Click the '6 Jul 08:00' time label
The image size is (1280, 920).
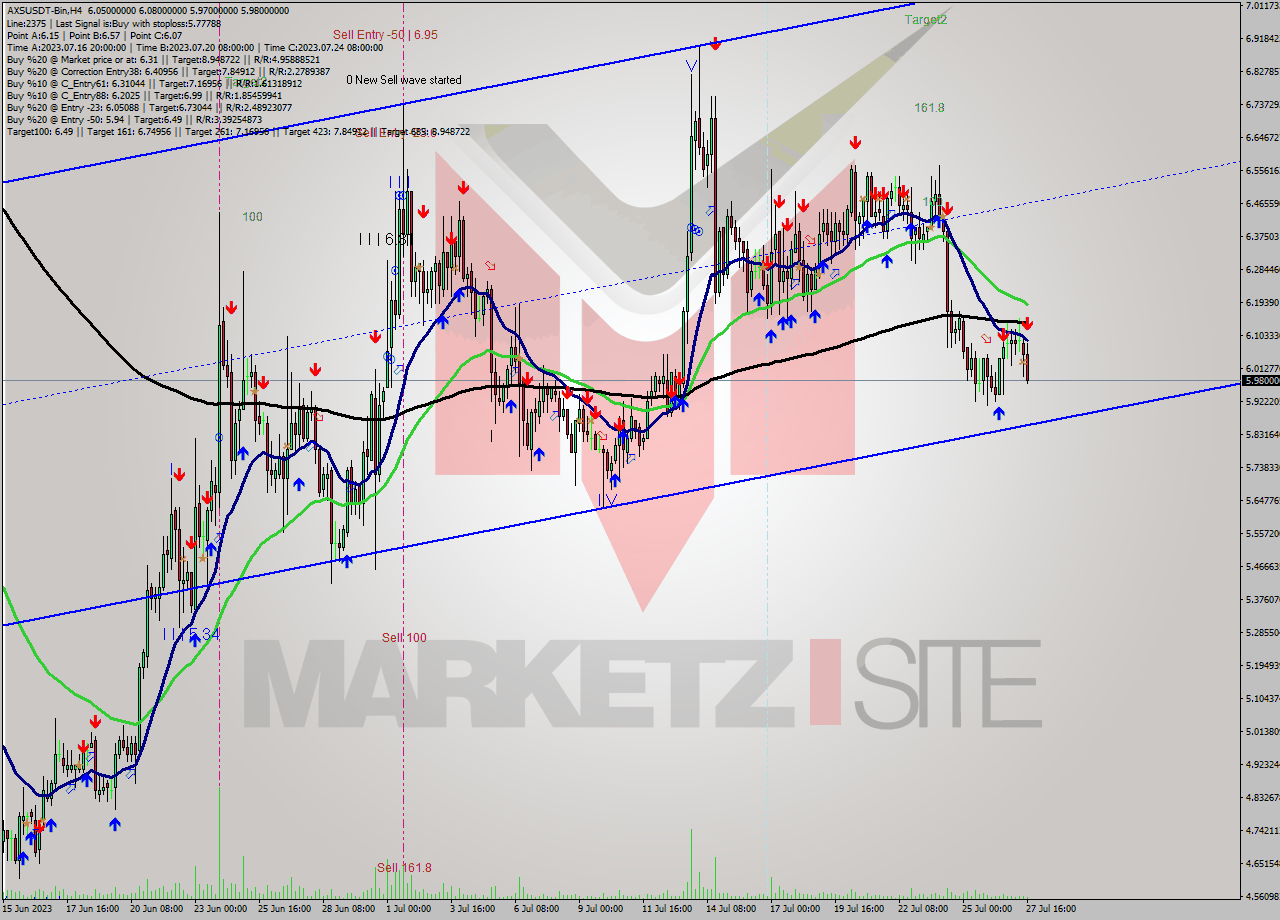click(x=536, y=909)
